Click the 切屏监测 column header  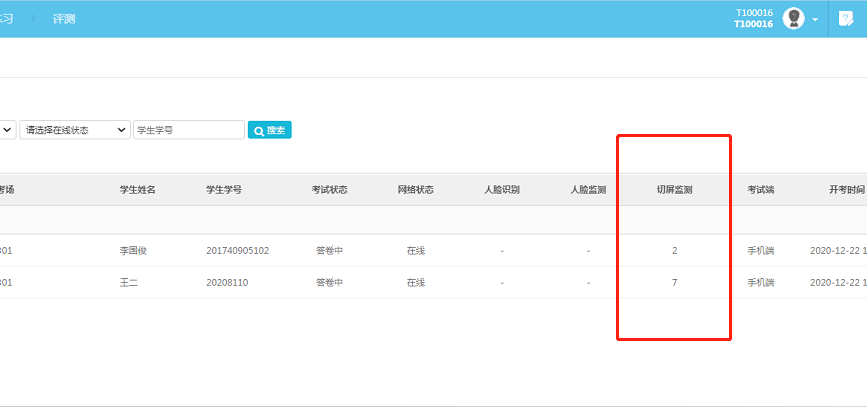[x=674, y=190]
